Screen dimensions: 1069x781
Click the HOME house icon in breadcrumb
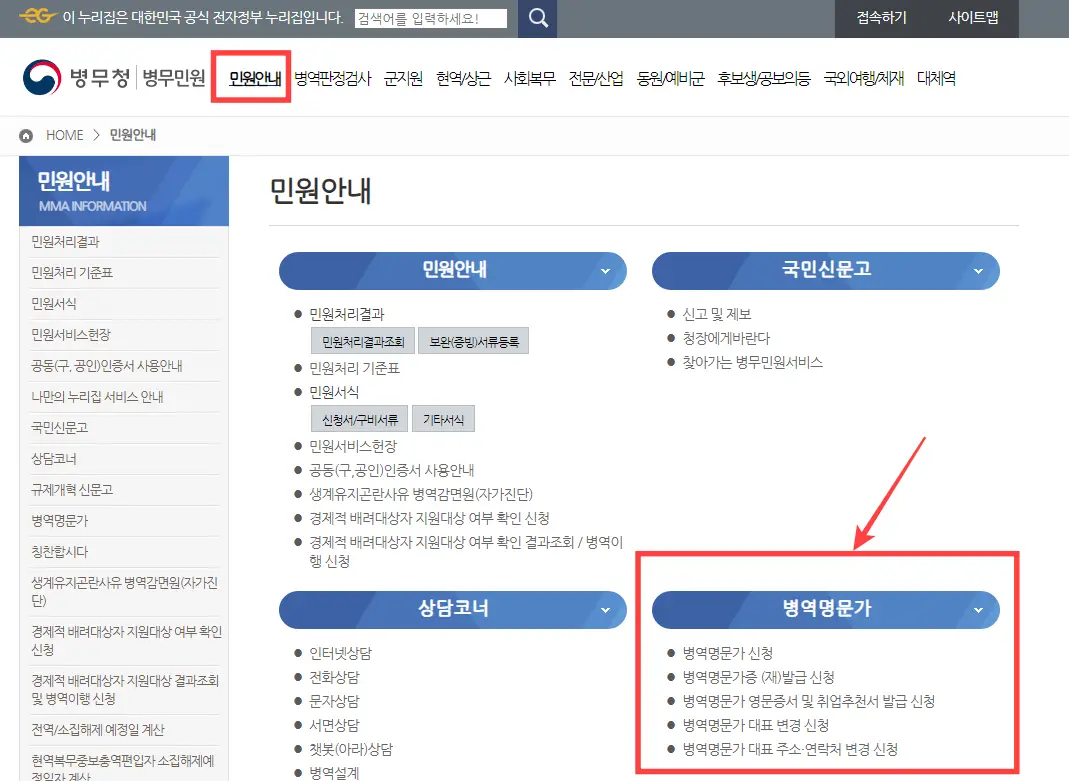pyautogui.click(x=27, y=134)
